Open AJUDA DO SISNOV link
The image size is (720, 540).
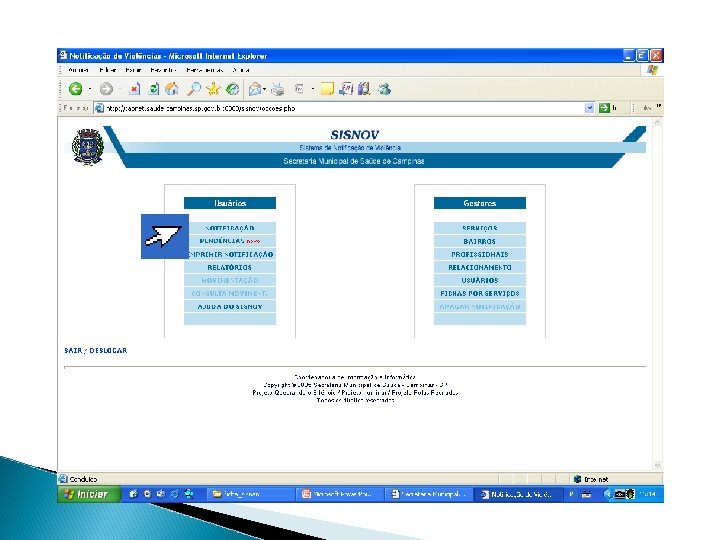[x=230, y=306]
